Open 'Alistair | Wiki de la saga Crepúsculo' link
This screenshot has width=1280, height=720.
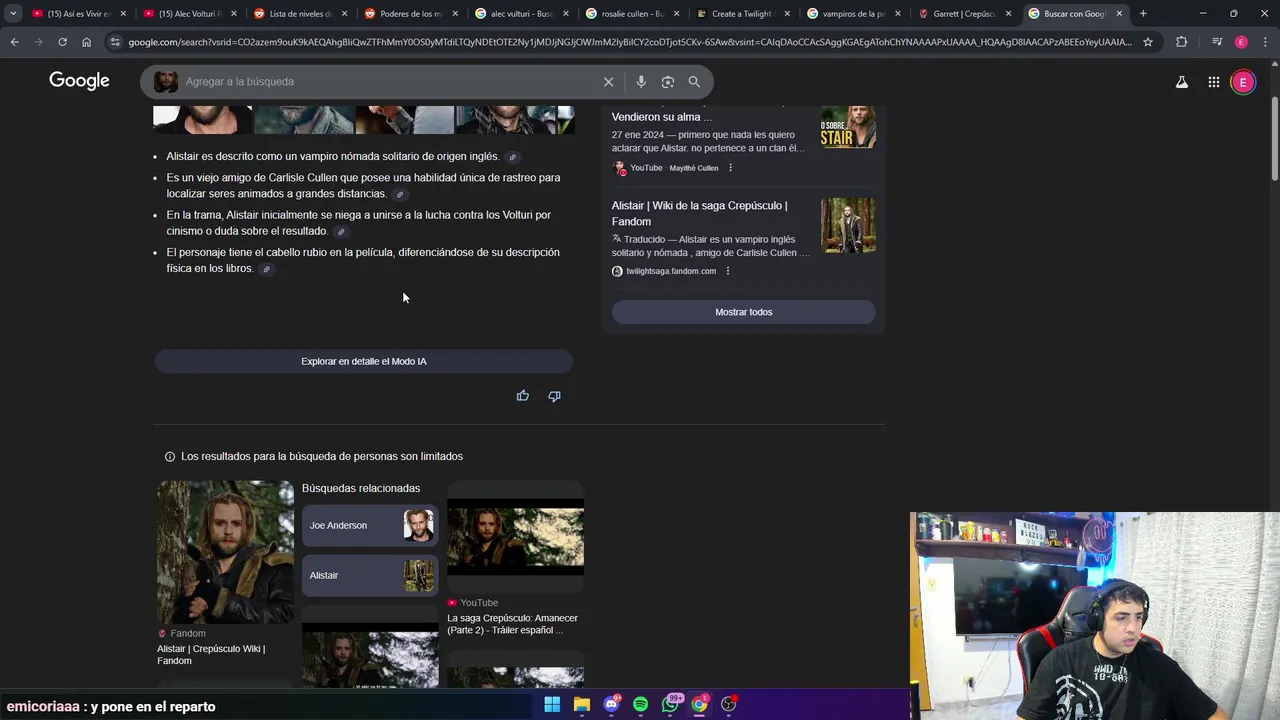(700, 214)
